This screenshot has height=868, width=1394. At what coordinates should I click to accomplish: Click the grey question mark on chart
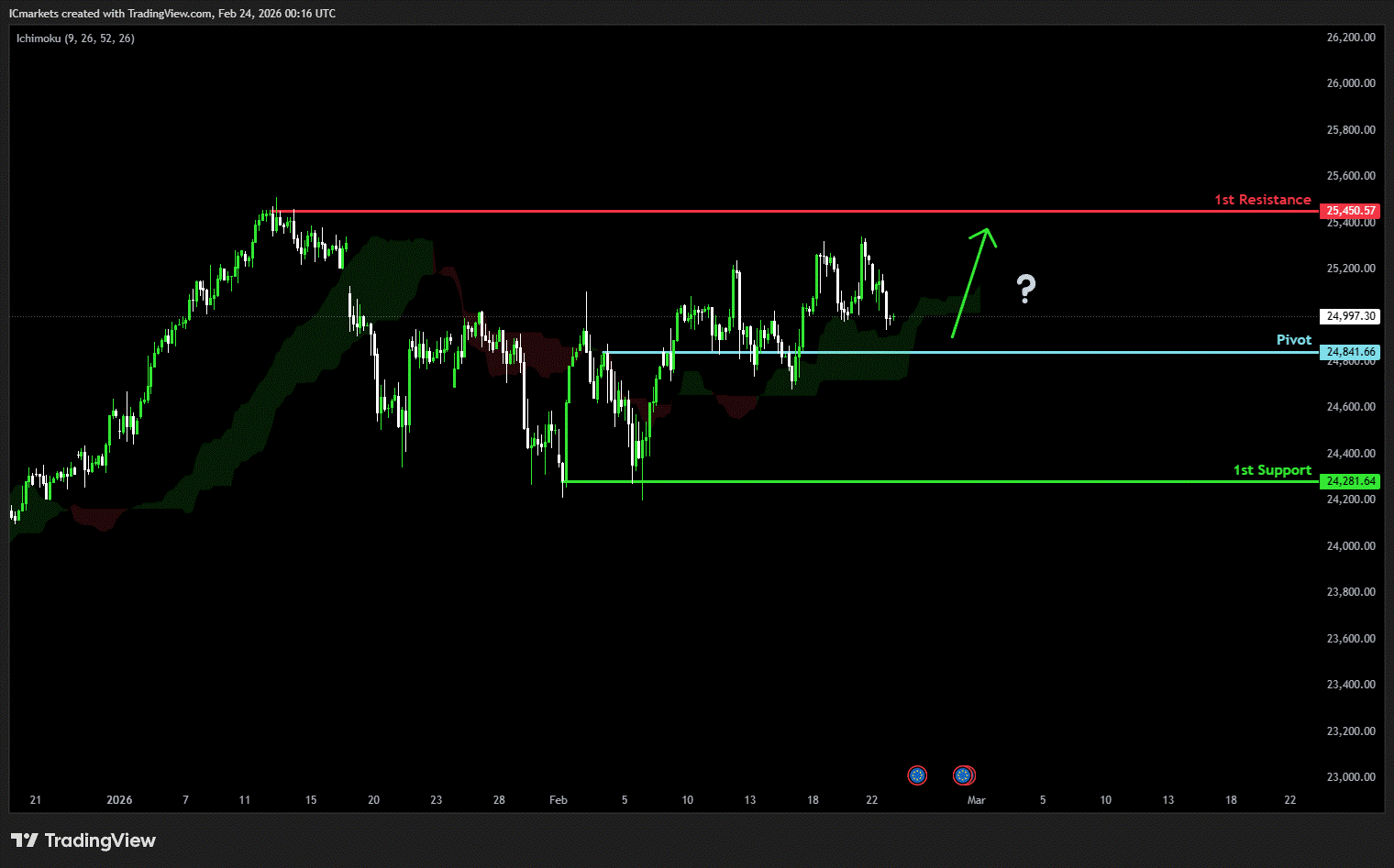pyautogui.click(x=1026, y=289)
